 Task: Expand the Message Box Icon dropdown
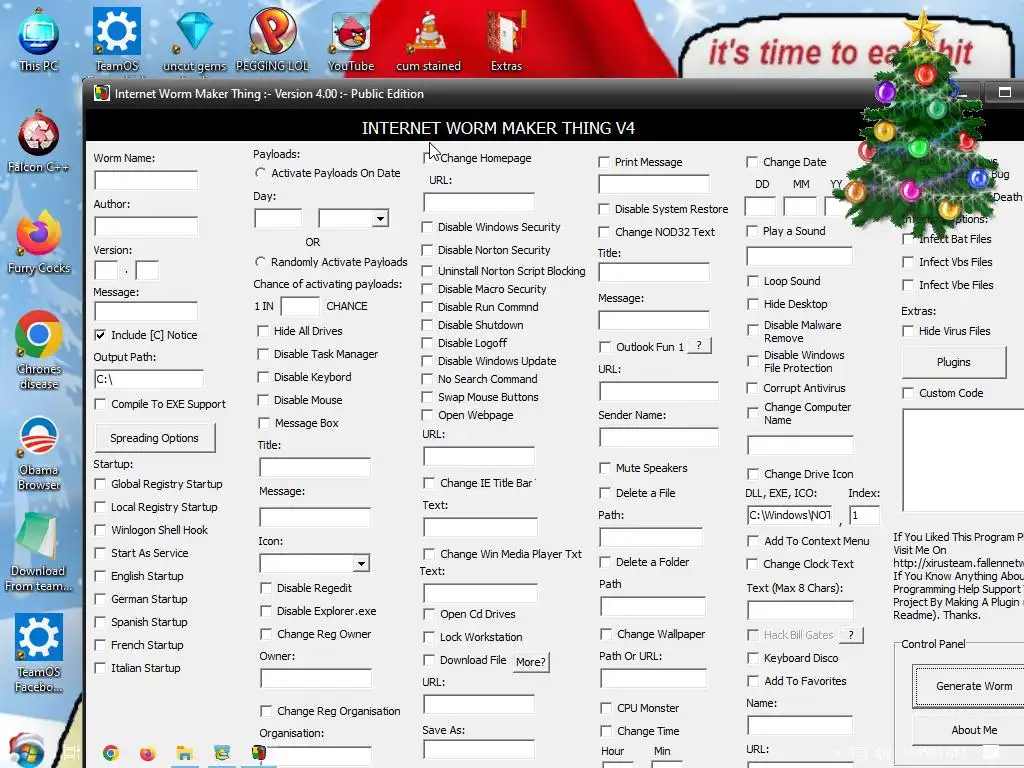361,563
